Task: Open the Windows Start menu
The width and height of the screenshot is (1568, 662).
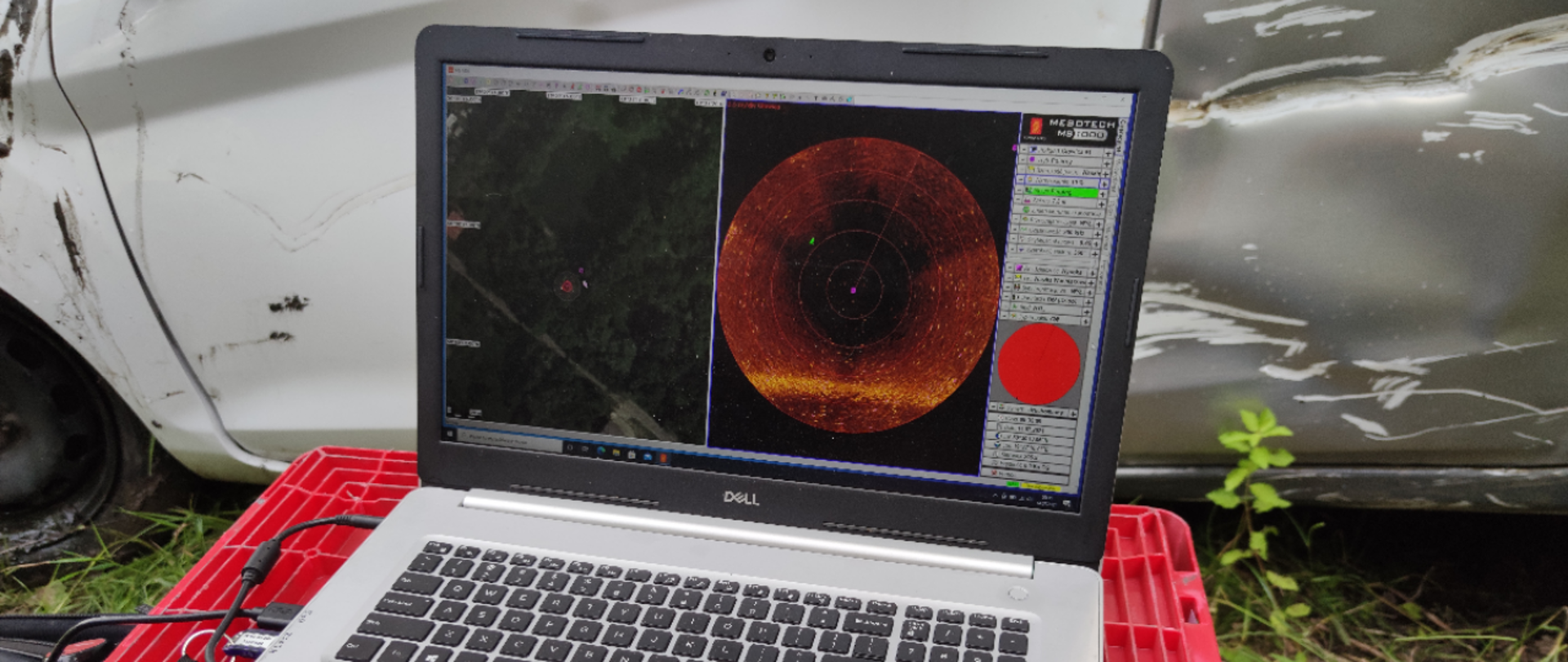Action: [450, 434]
